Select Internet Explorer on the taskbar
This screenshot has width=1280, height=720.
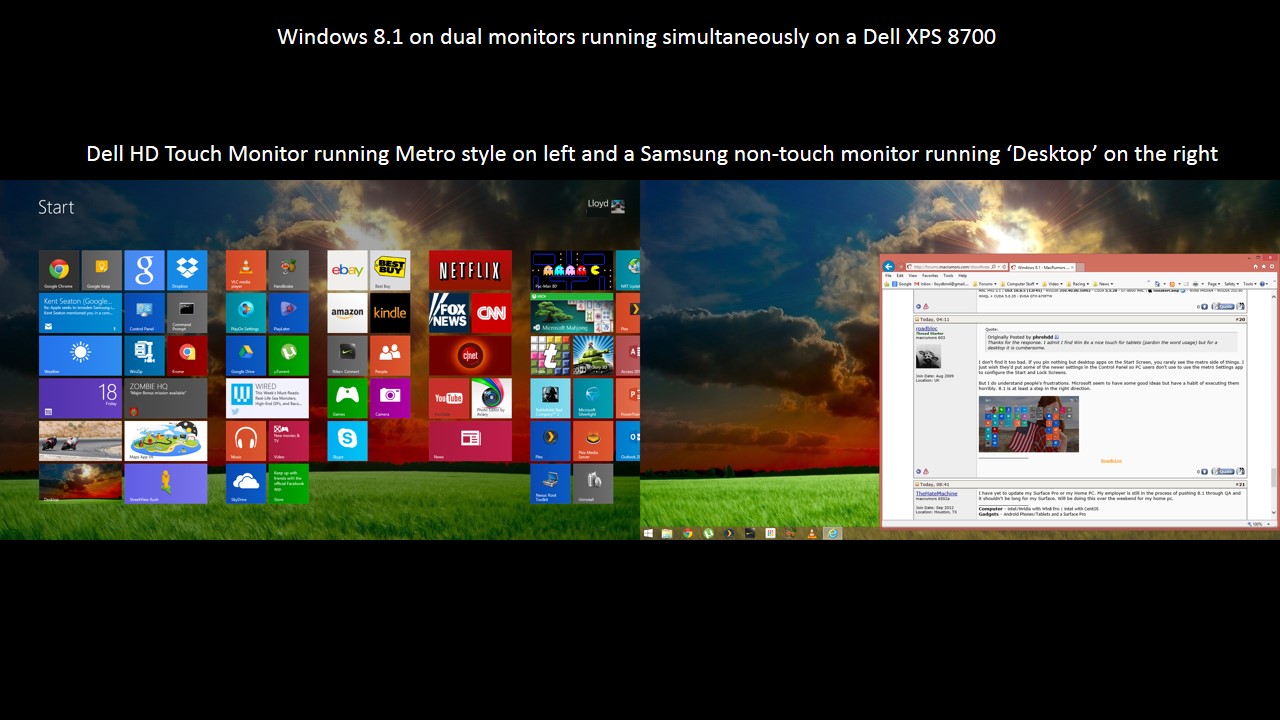pos(833,533)
